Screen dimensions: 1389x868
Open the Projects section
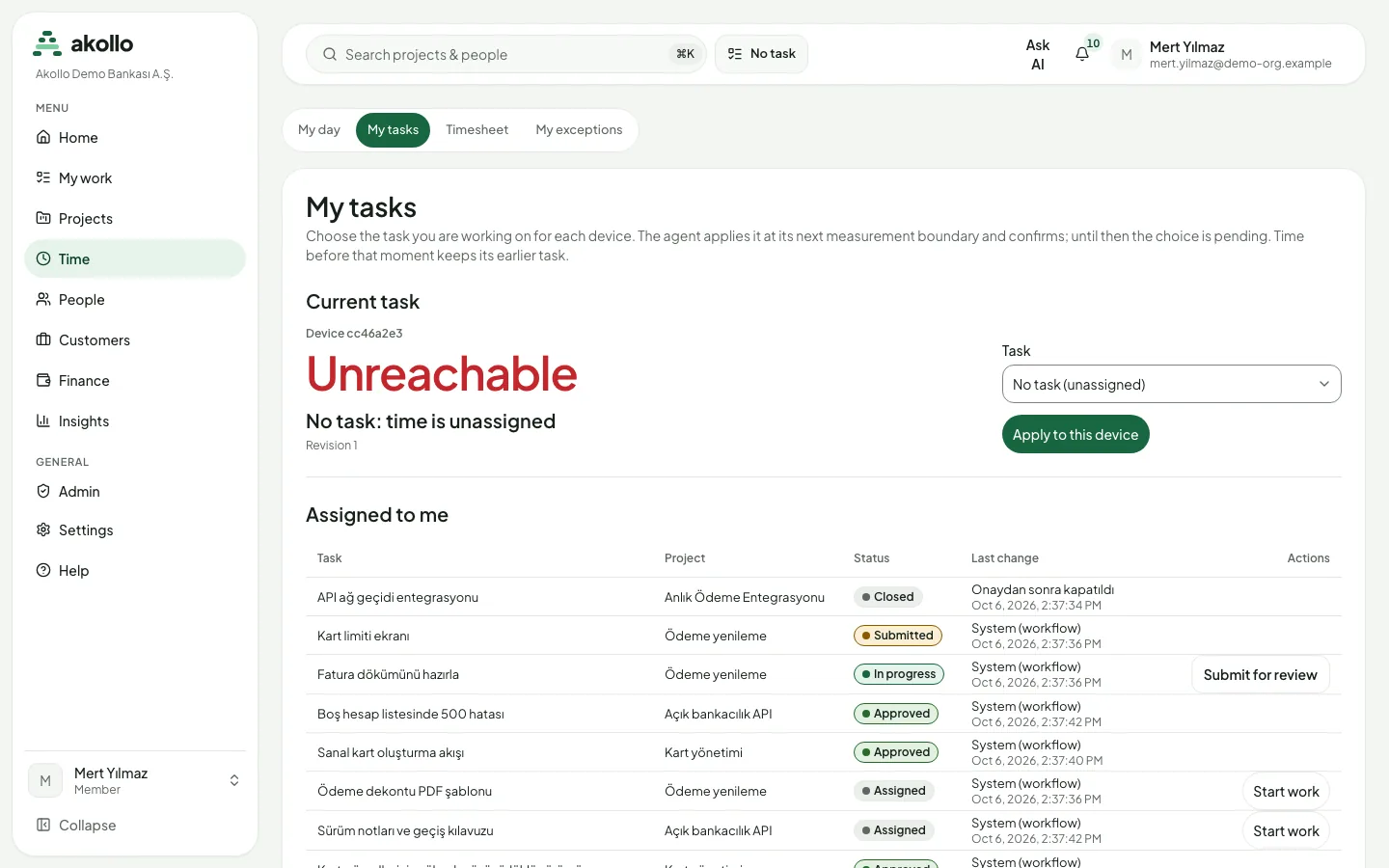(x=135, y=219)
